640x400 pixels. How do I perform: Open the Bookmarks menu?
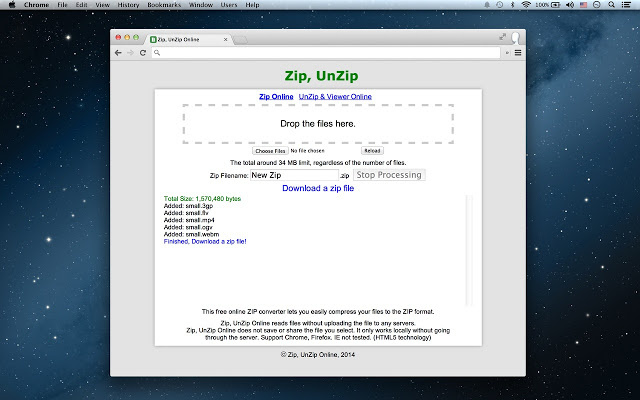[162, 5]
